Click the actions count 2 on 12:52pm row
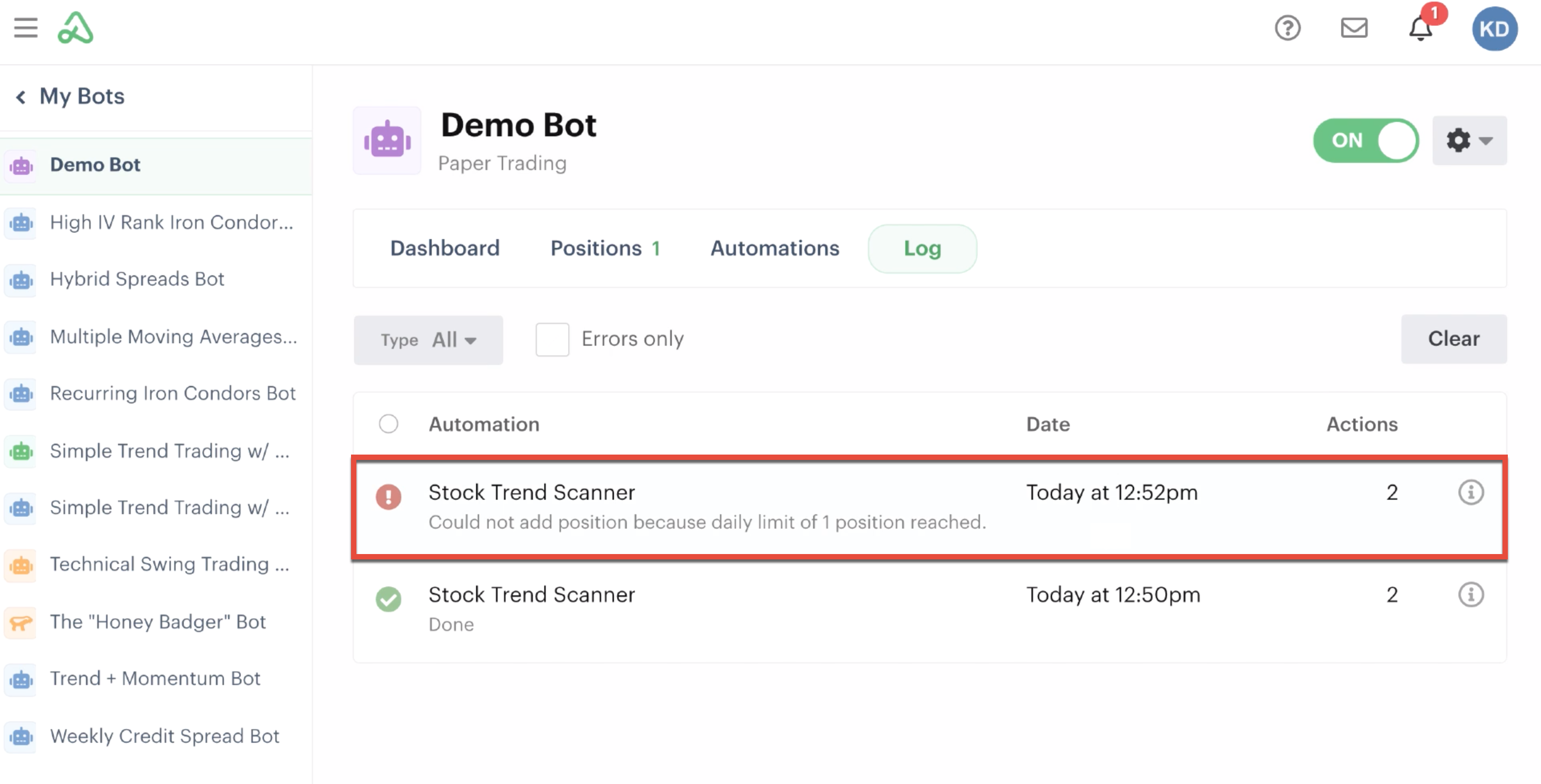 (1392, 493)
